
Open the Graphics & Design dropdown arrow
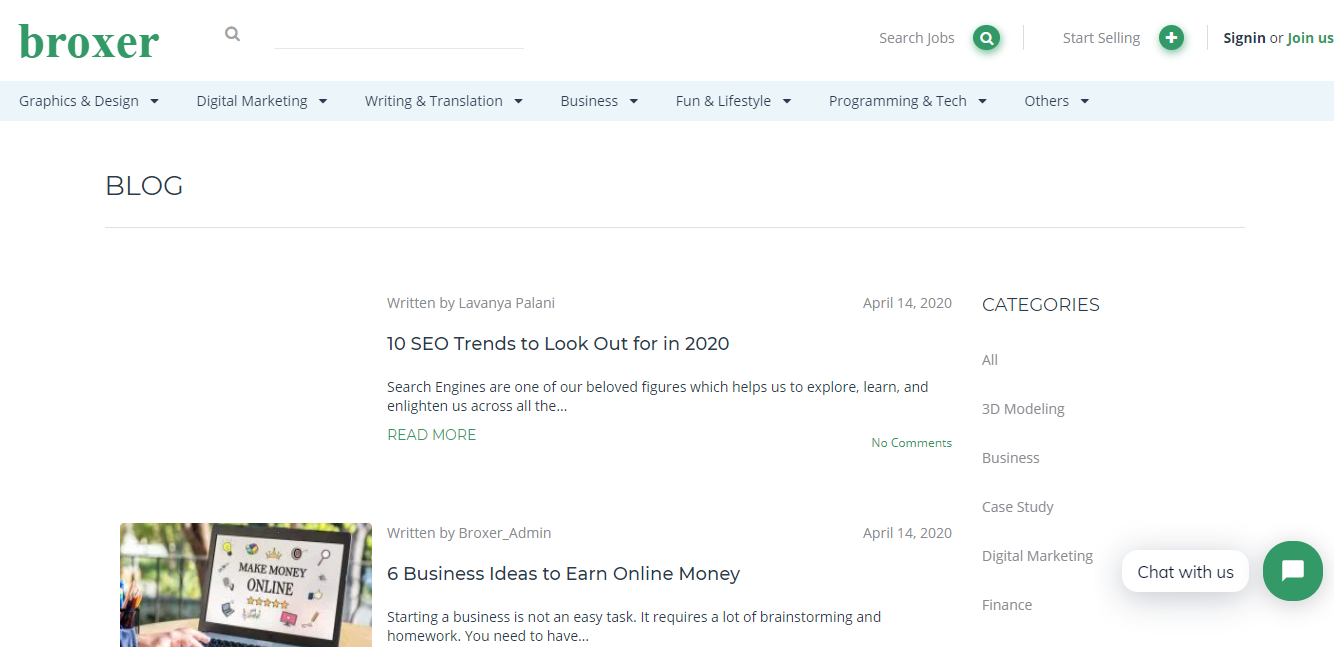(x=154, y=100)
